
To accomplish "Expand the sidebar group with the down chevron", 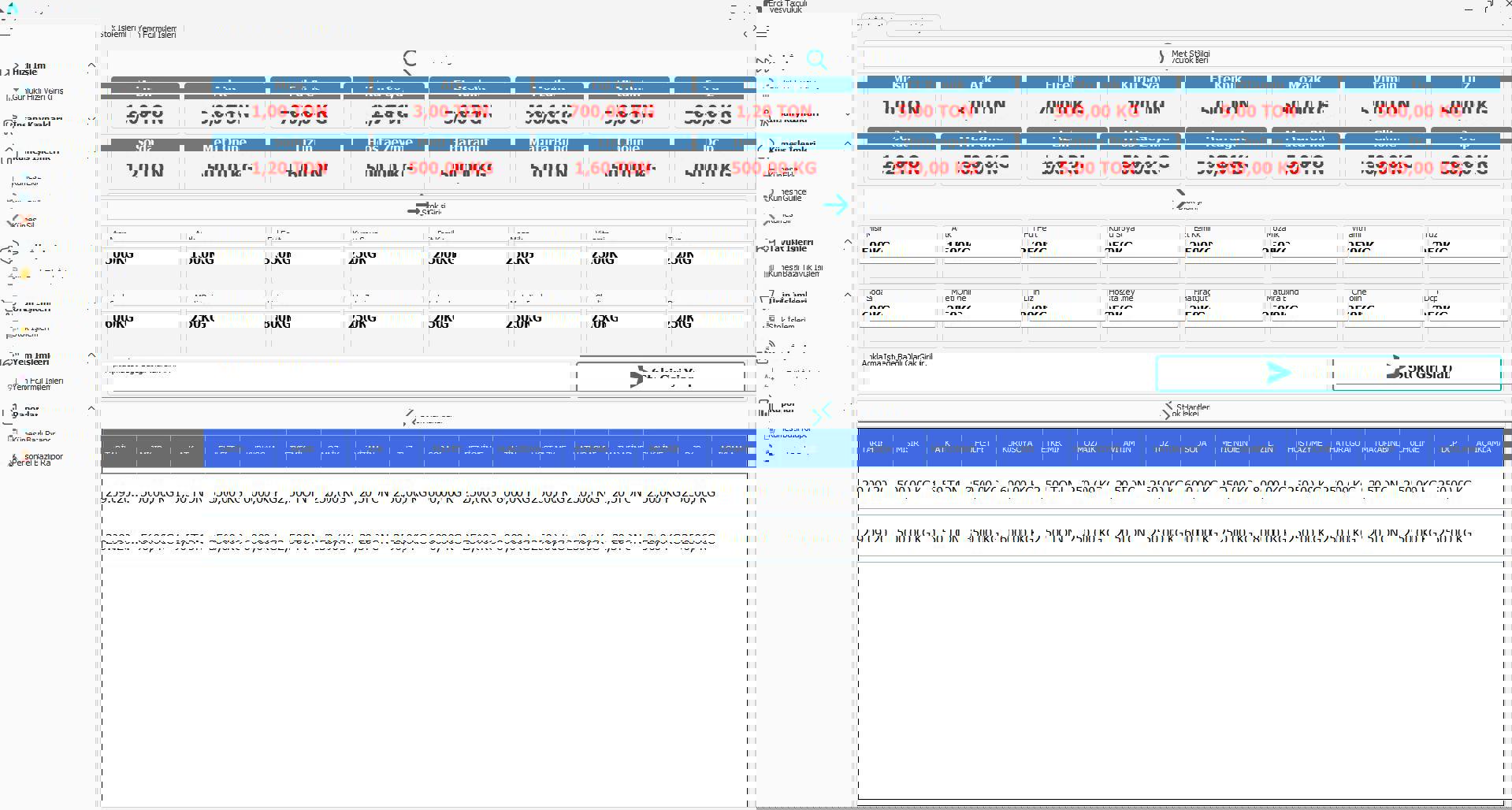I will [847, 114].
